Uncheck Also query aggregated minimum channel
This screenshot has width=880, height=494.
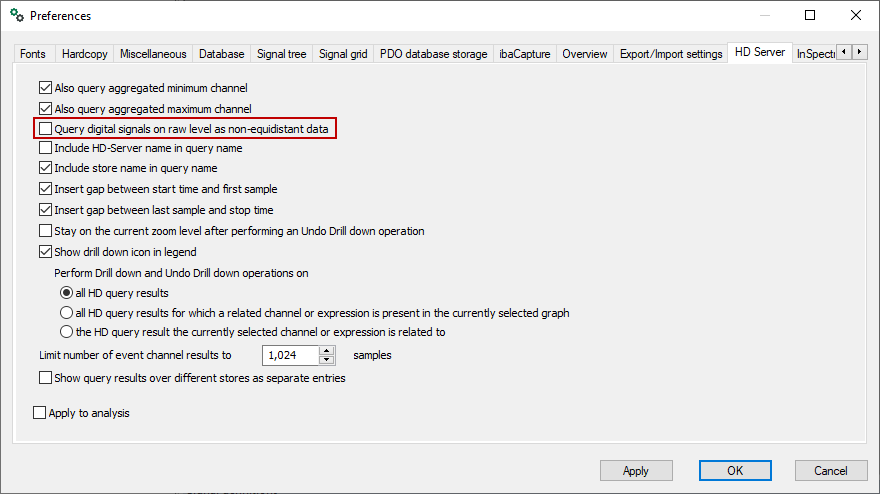[x=45, y=88]
